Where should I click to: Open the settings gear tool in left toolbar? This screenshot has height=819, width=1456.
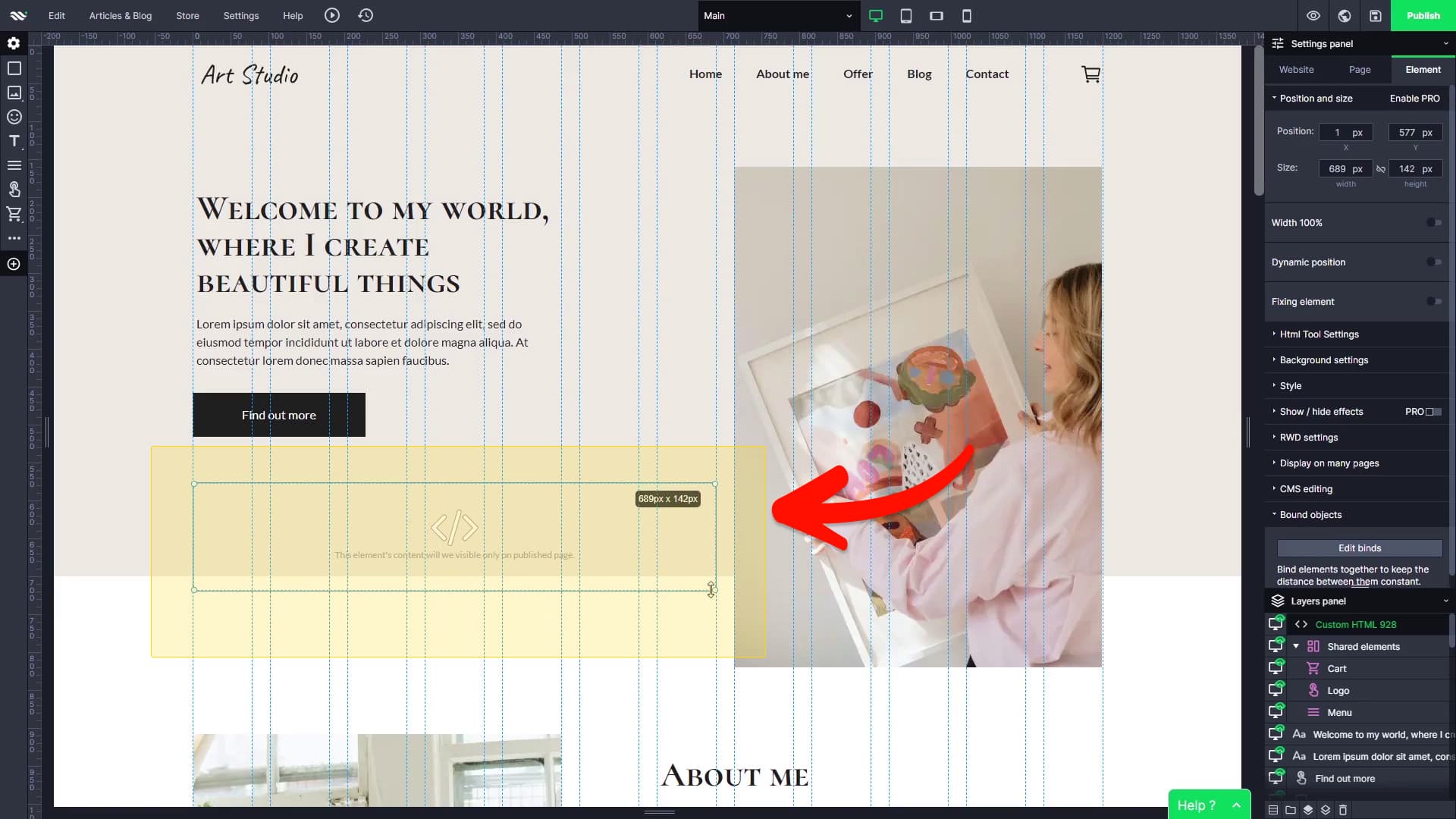[14, 43]
